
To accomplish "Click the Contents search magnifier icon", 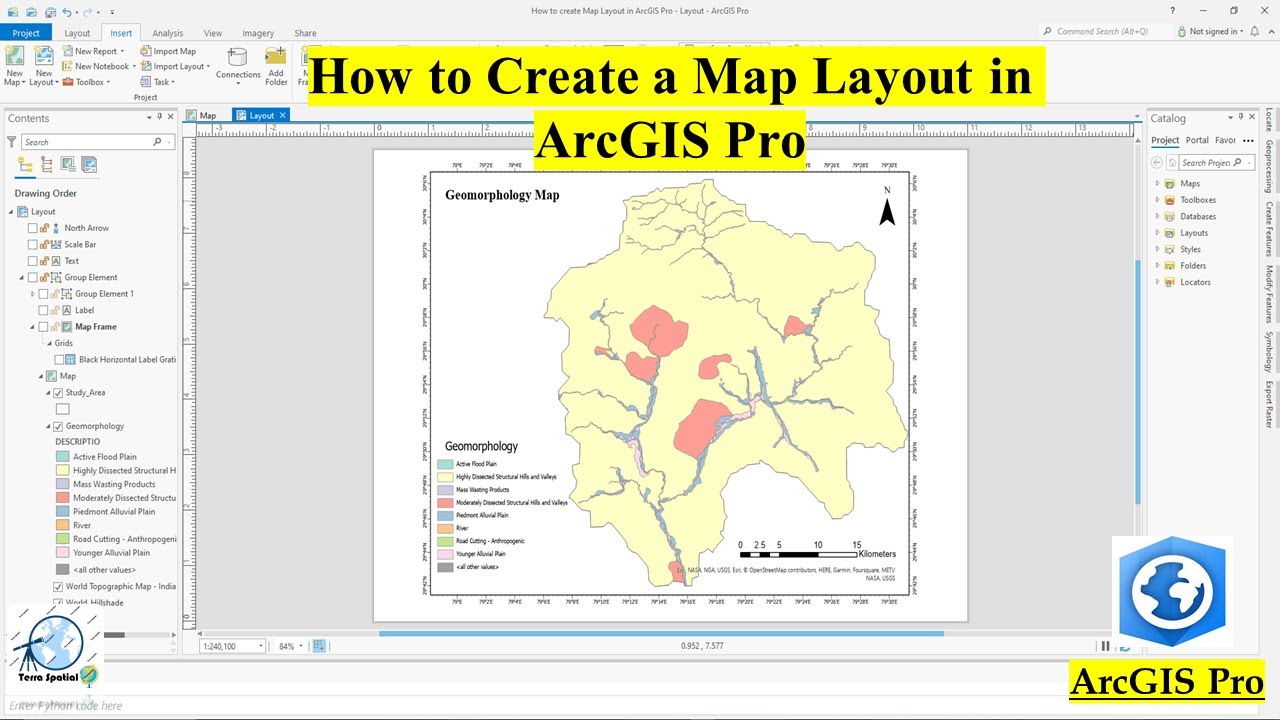I will 157,142.
